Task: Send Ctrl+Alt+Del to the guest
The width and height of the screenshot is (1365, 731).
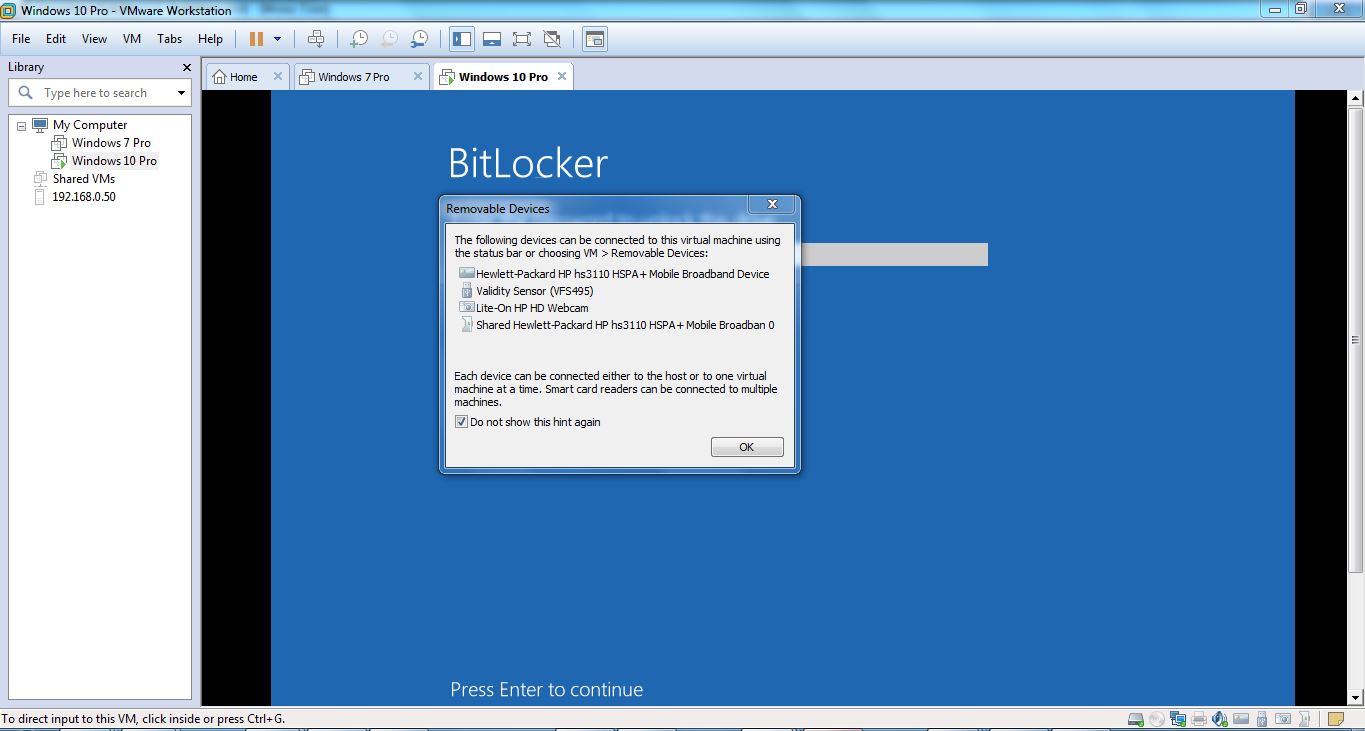Action: pyautogui.click(x=316, y=38)
